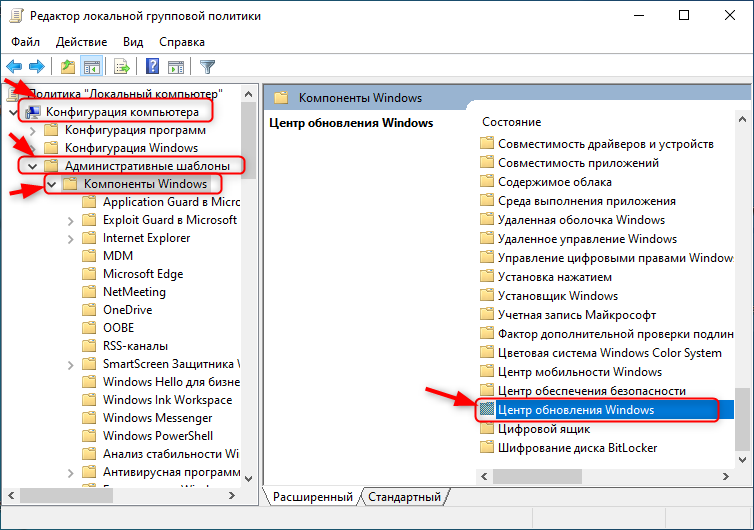Click folder icon next to OOBE
The image size is (754, 530).
point(89,328)
